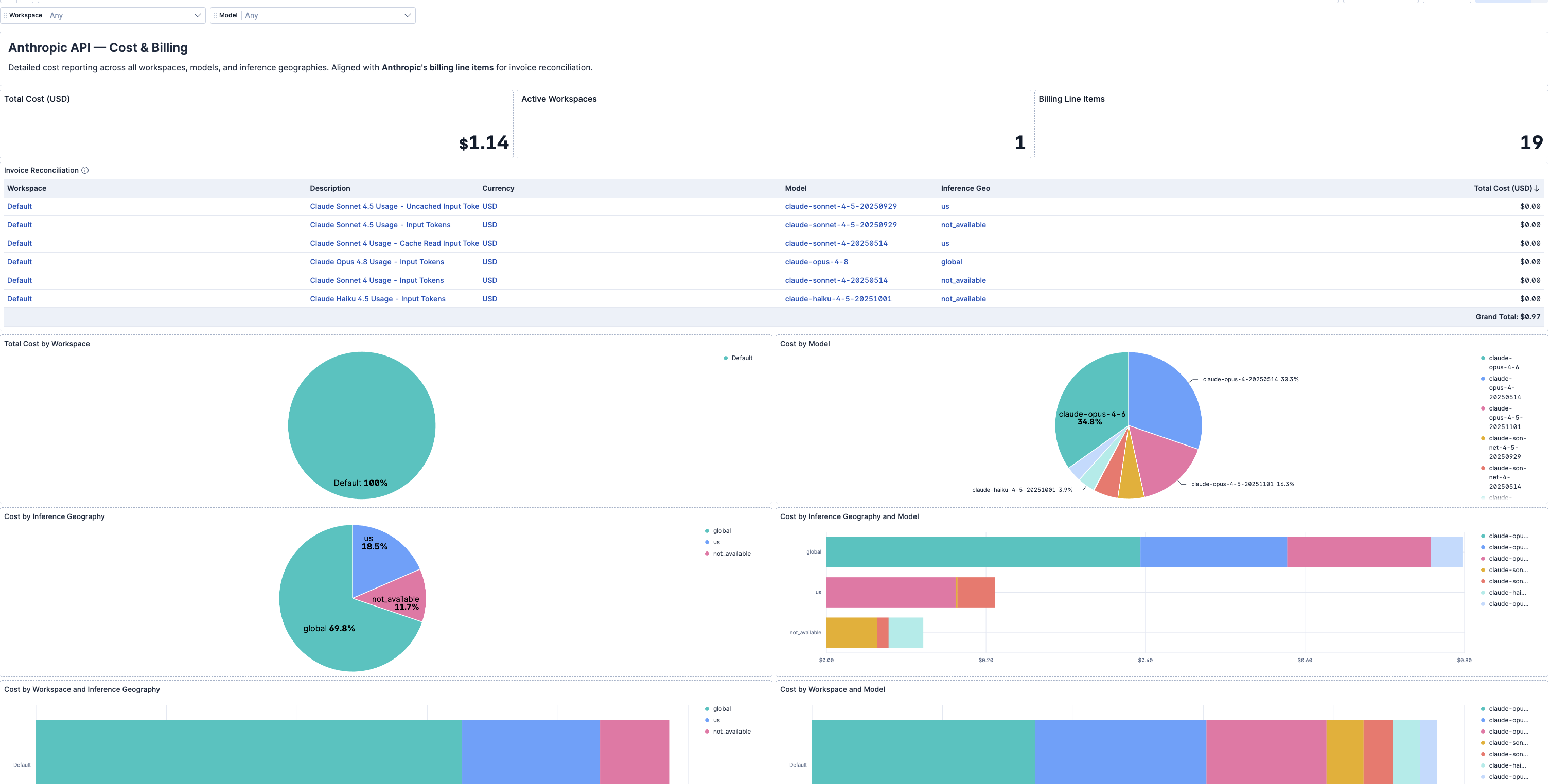
Task: Toggle claude-sonnet-4-20250514 legend in Cost by Model
Action: click(1504, 477)
